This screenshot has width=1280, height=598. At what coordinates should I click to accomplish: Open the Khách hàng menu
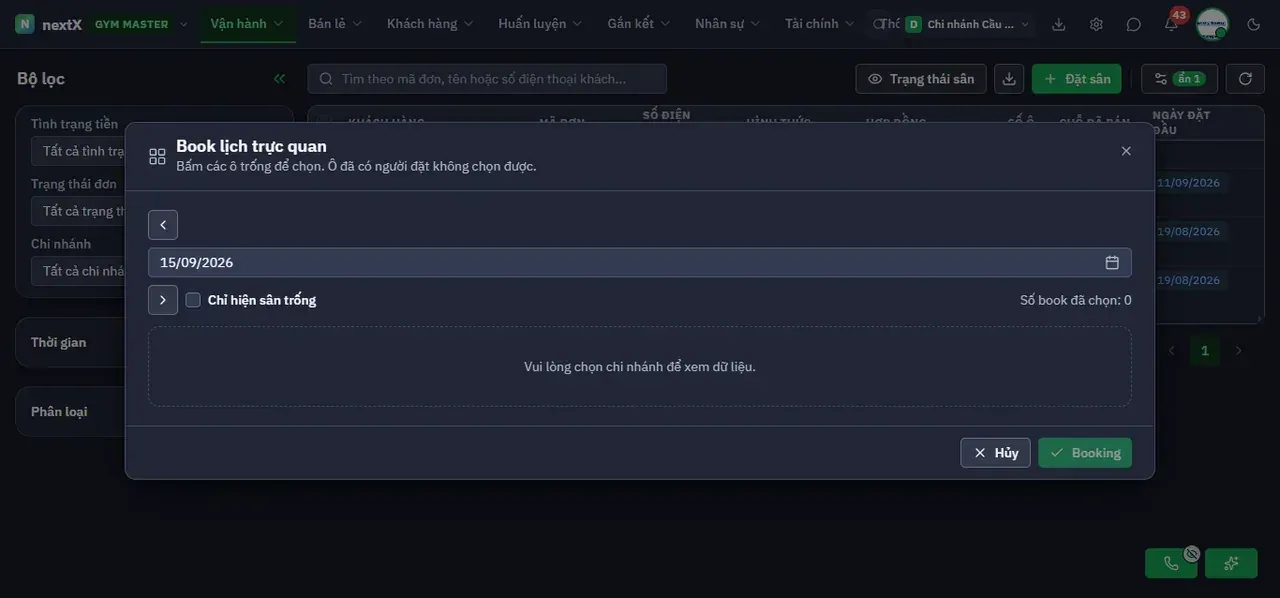point(430,24)
